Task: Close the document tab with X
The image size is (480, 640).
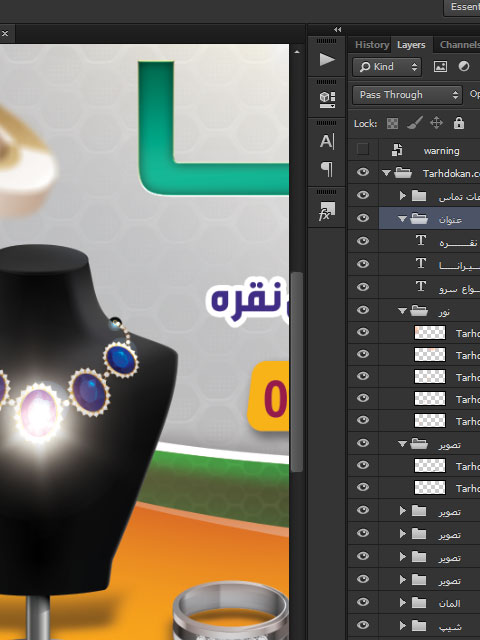Action: [x=5, y=33]
